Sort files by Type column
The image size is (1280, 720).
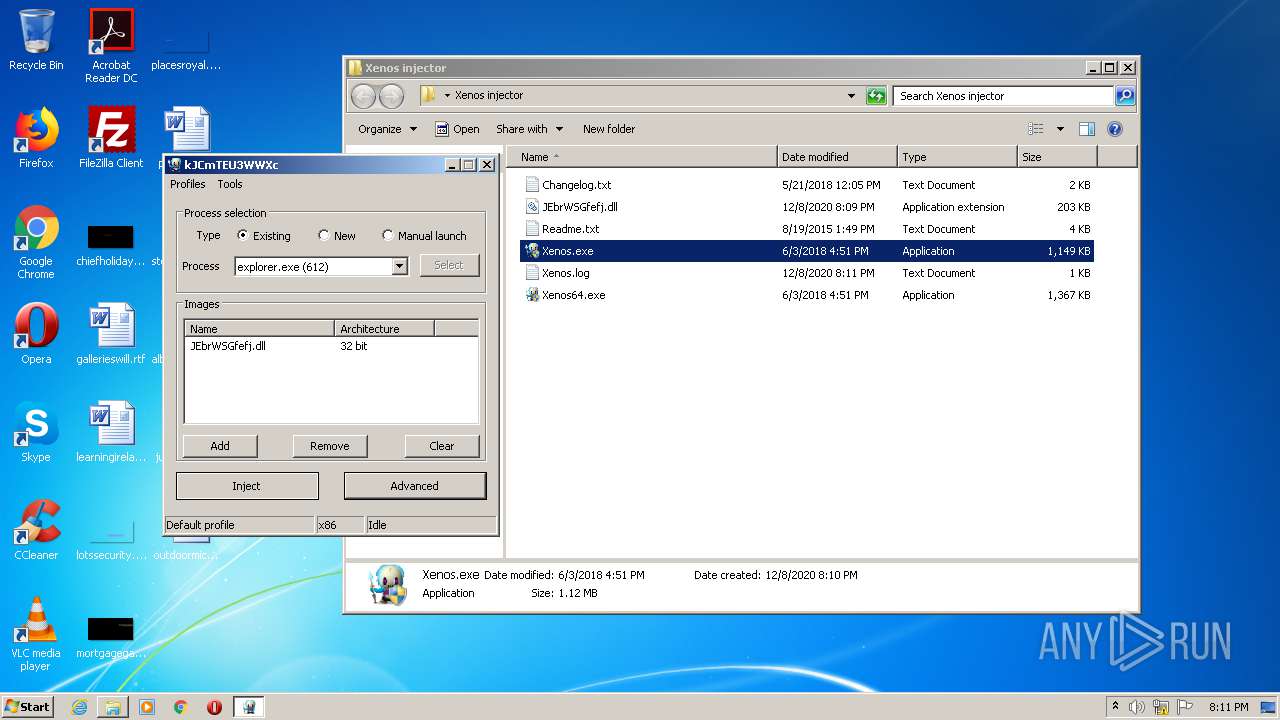click(957, 157)
